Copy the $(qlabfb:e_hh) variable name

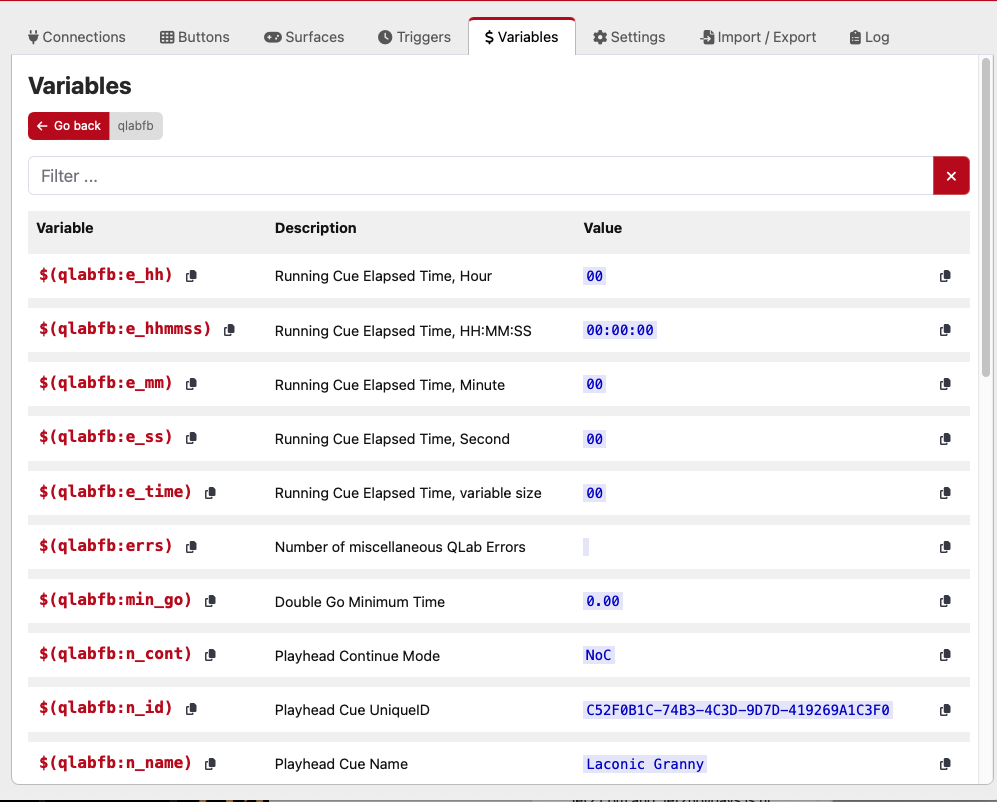point(191,276)
